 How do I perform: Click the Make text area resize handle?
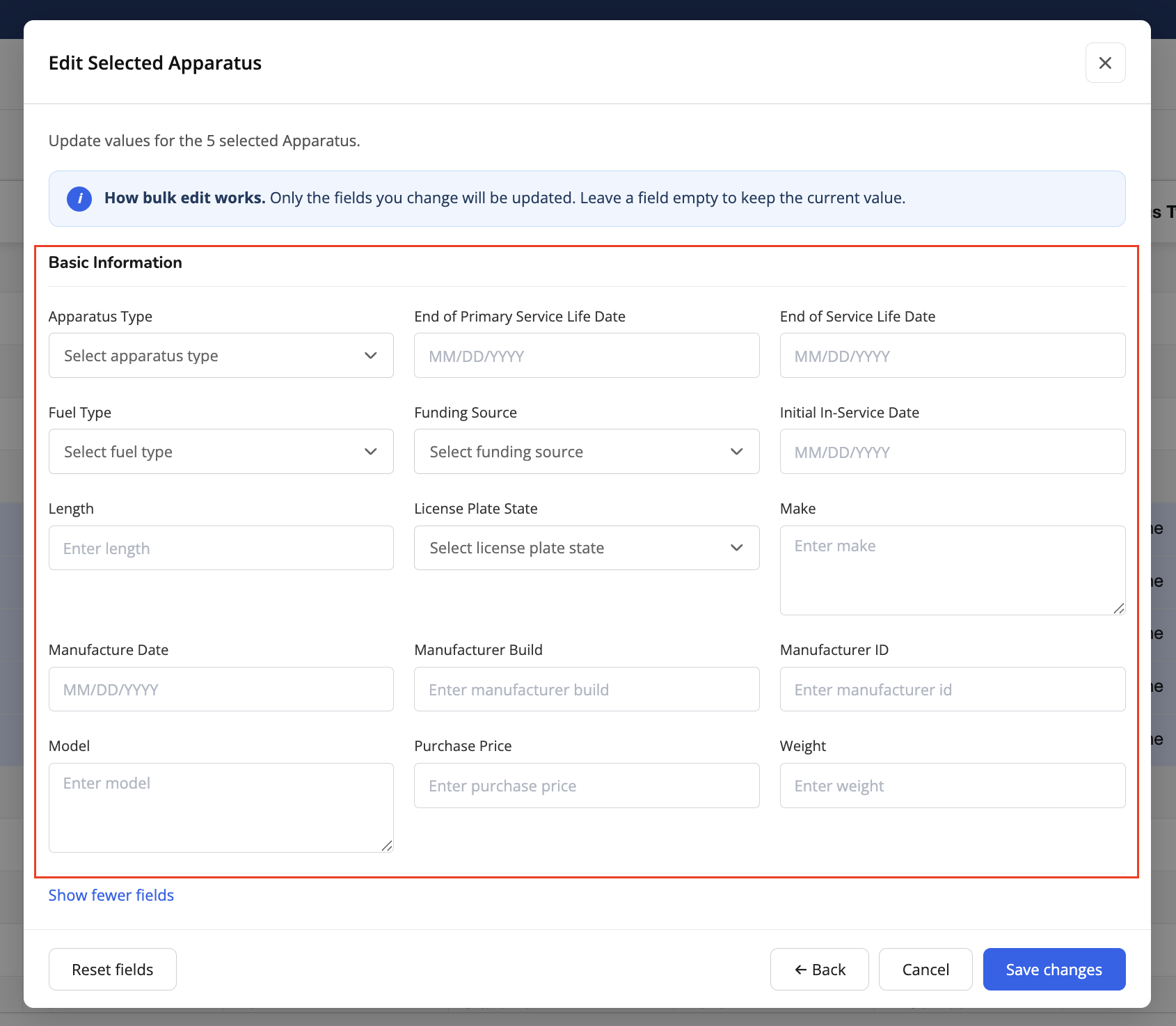click(x=1118, y=608)
